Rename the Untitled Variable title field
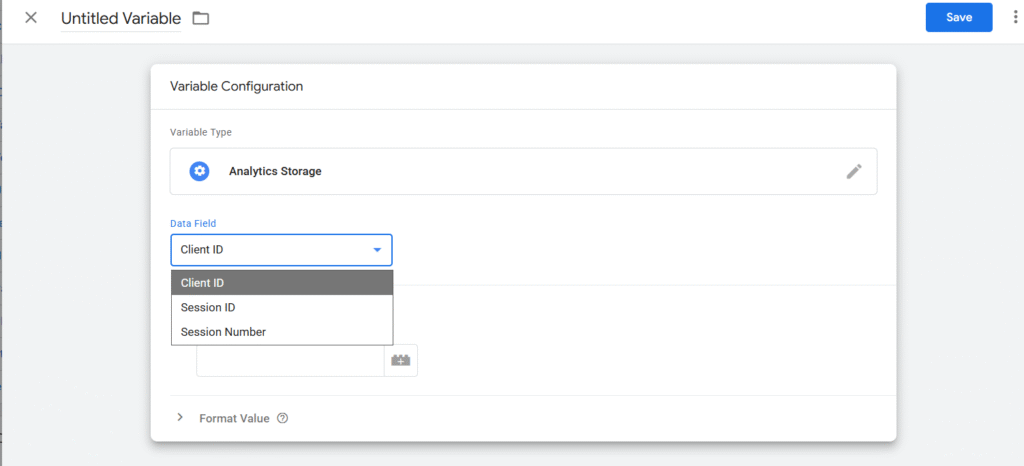The image size is (1024, 466). [x=121, y=18]
